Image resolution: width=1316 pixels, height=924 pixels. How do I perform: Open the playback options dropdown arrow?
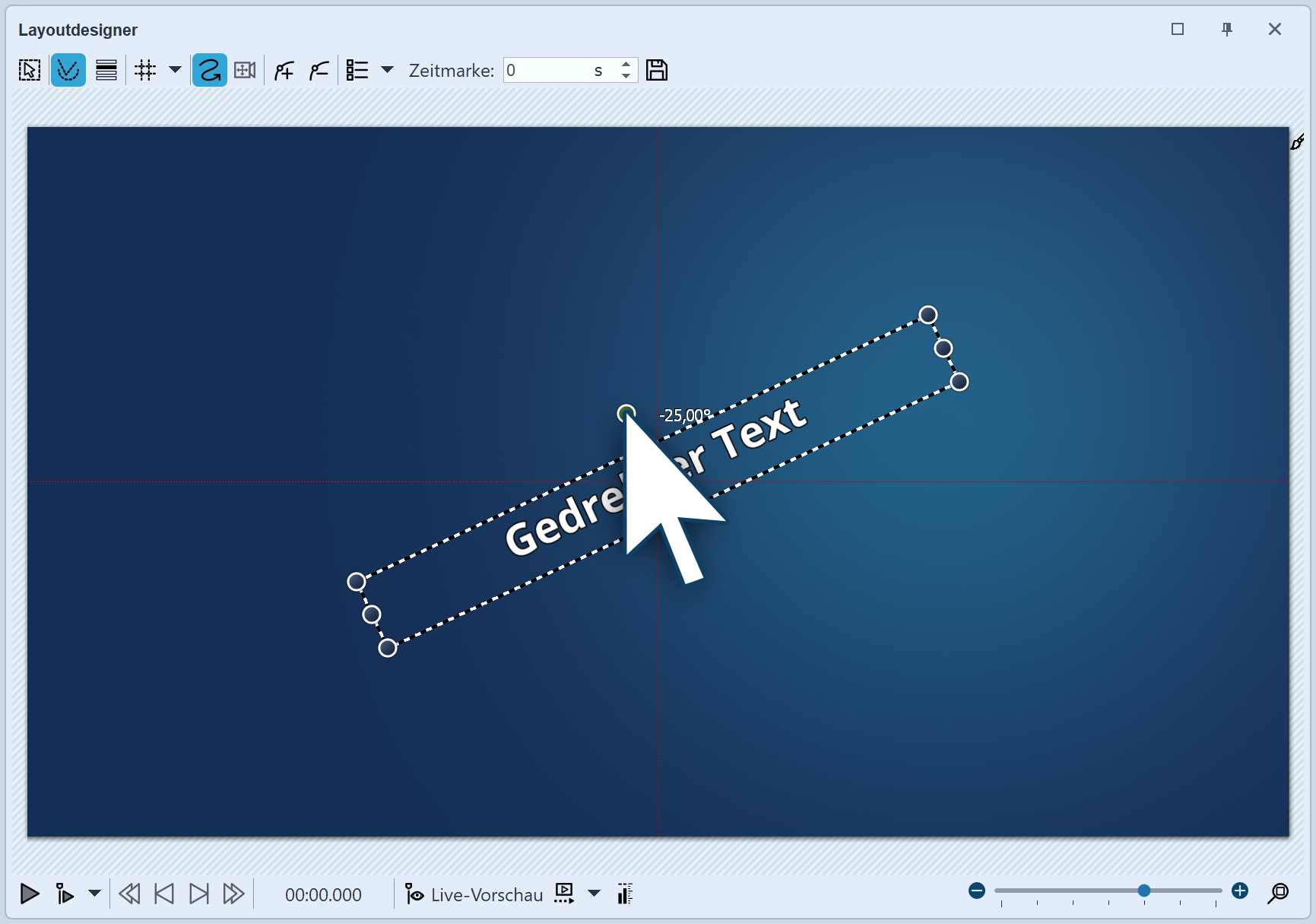pos(94,894)
